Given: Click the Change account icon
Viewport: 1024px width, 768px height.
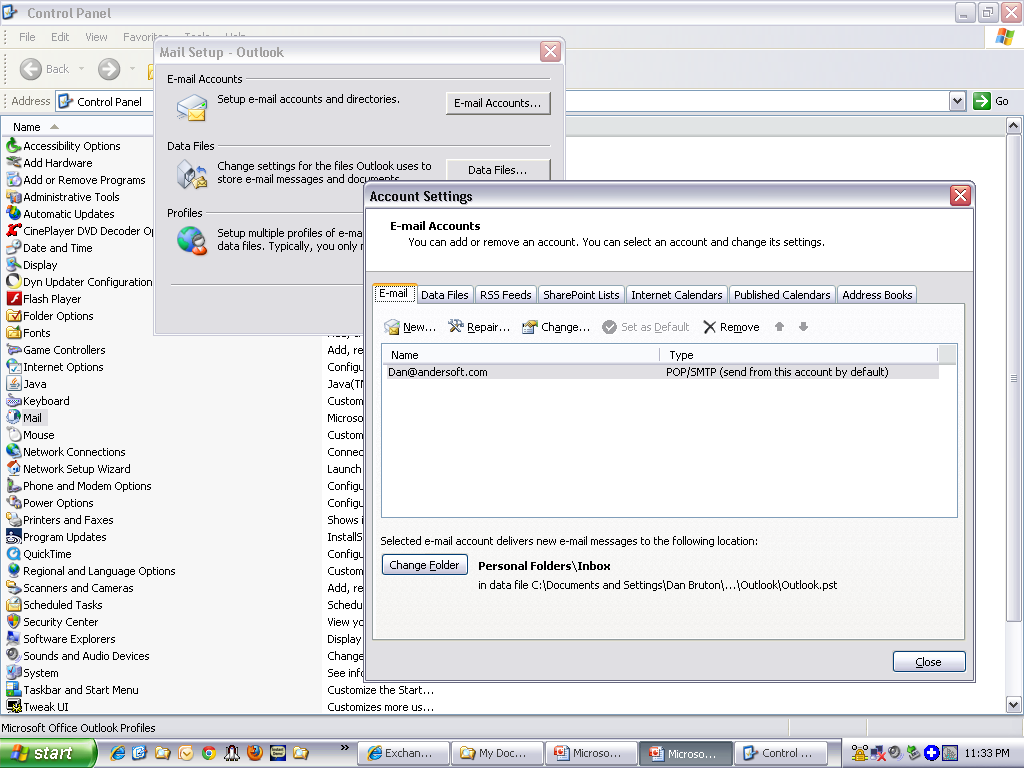Looking at the screenshot, I should [x=530, y=327].
